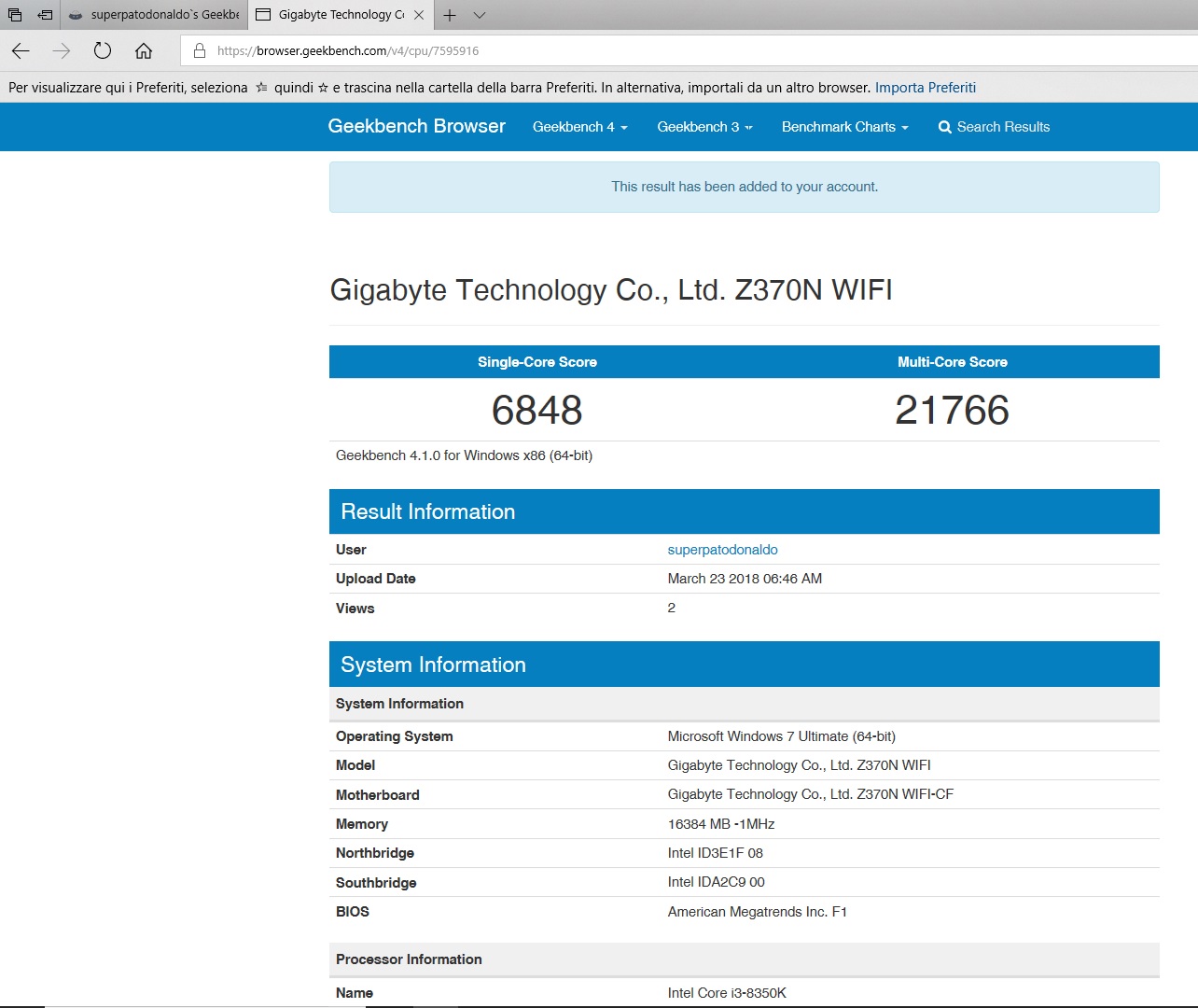This screenshot has width=1198, height=1008.
Task: Click the Gigabyte Z370N WIFI page heading
Action: 611,289
